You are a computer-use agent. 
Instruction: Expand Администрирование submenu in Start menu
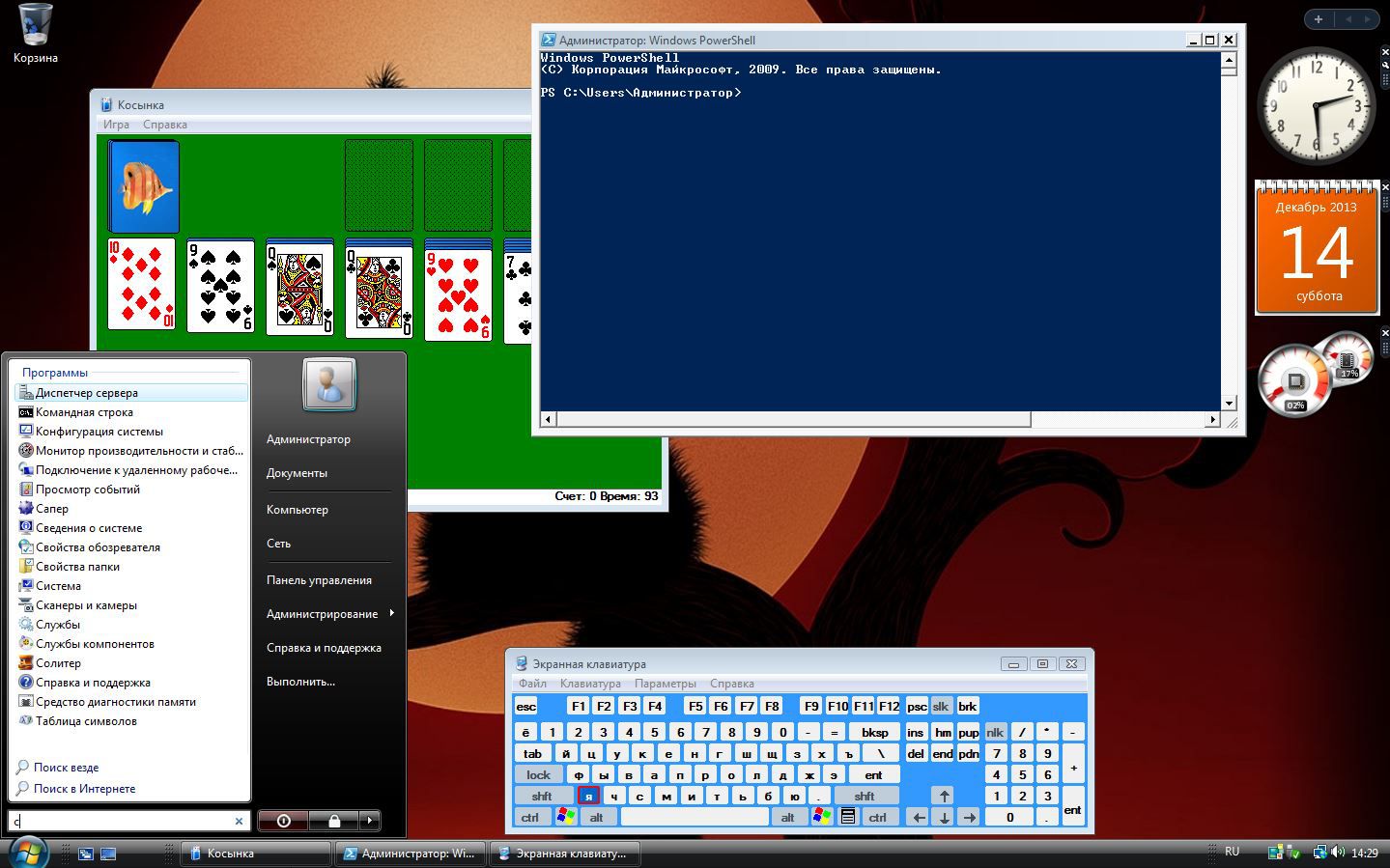pos(331,614)
